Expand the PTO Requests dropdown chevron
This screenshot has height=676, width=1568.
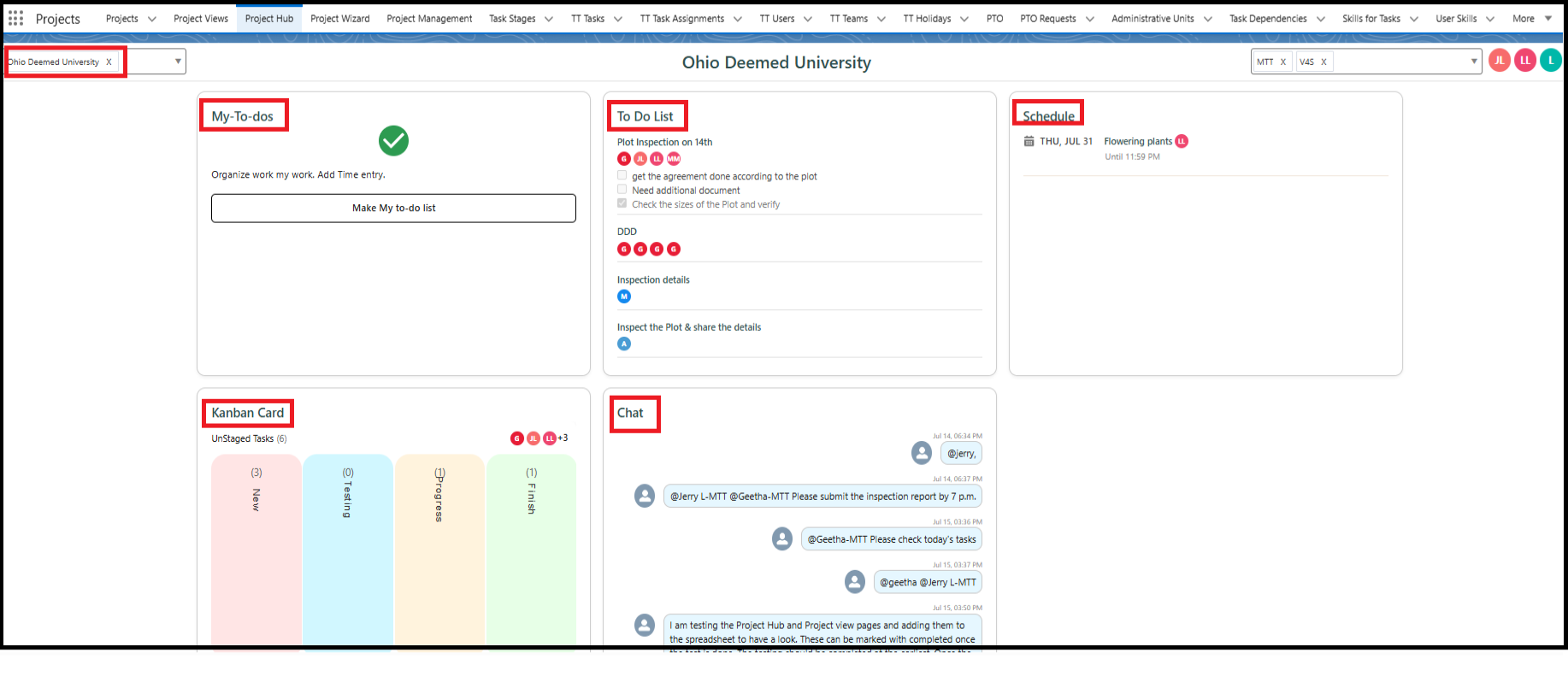point(1090,19)
